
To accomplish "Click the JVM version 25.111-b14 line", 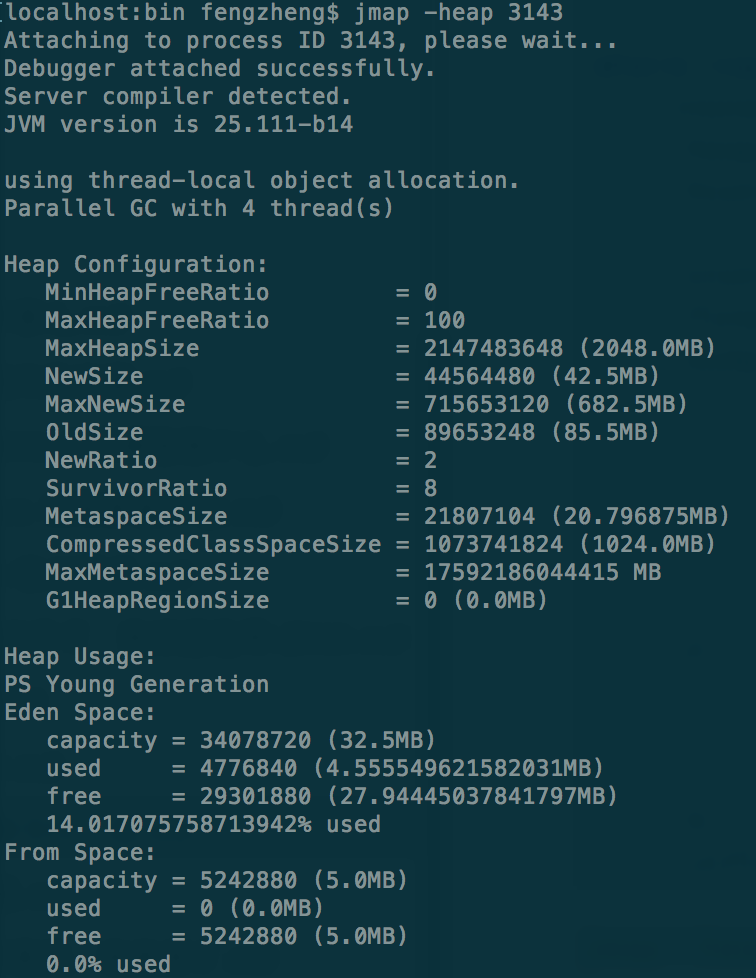I will pyautogui.click(x=178, y=125).
